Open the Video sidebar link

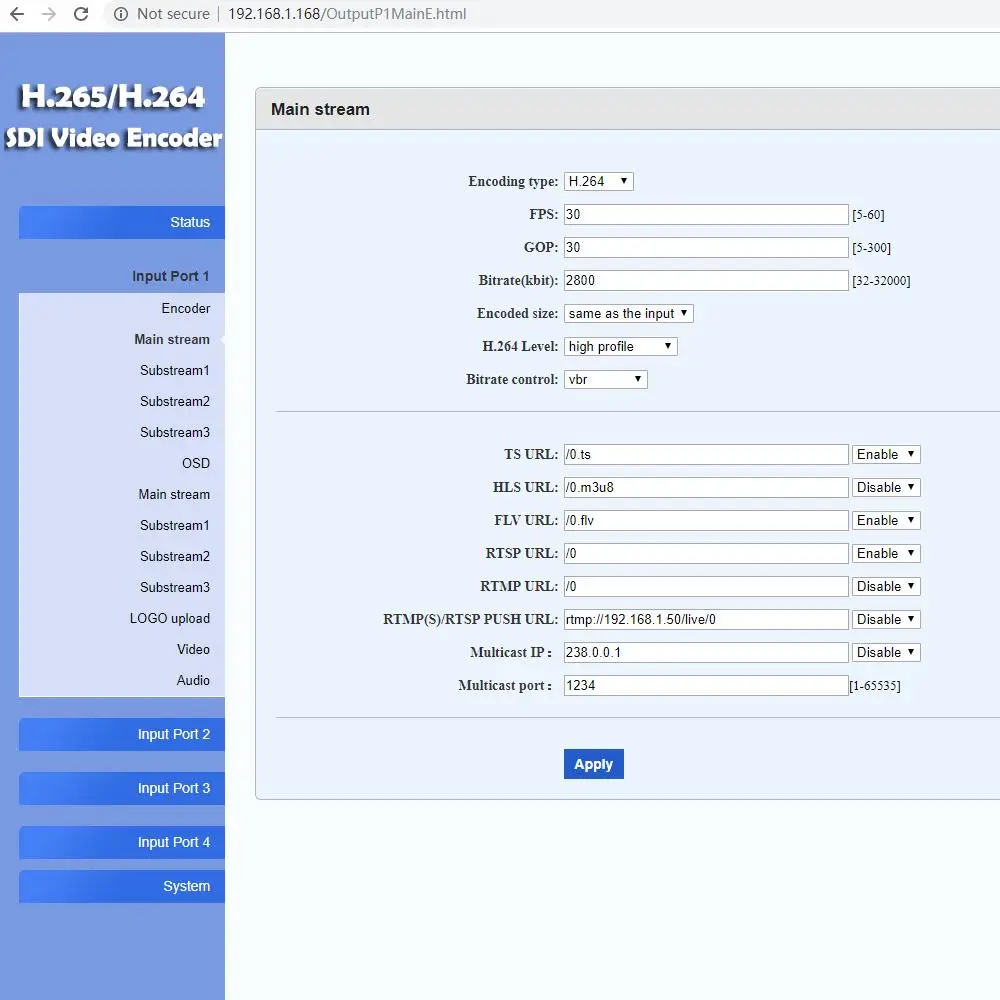point(193,649)
